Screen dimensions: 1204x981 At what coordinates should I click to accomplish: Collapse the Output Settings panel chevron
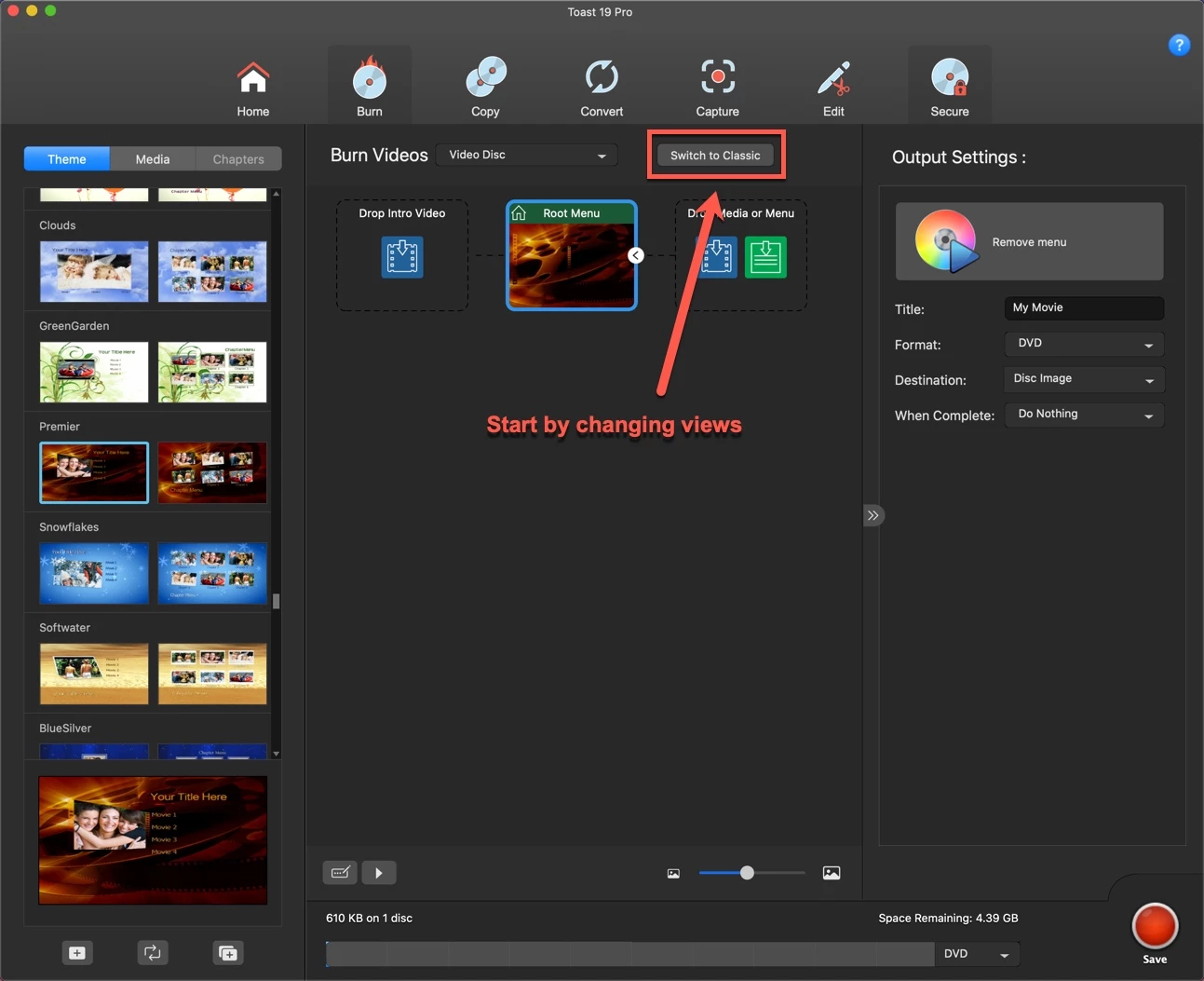(x=873, y=515)
